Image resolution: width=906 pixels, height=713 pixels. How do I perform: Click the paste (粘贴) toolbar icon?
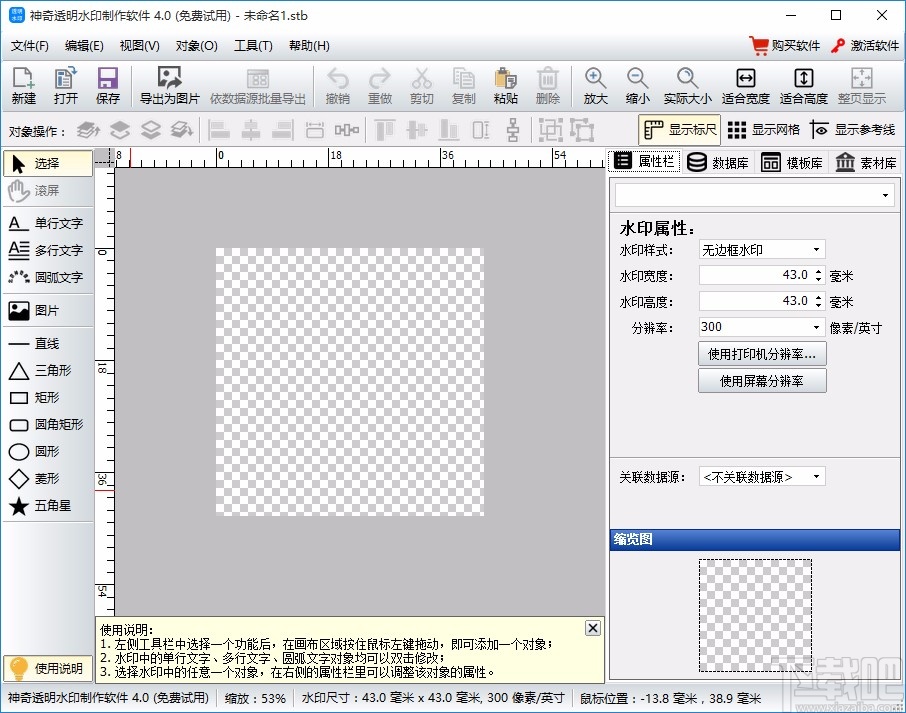coord(505,84)
